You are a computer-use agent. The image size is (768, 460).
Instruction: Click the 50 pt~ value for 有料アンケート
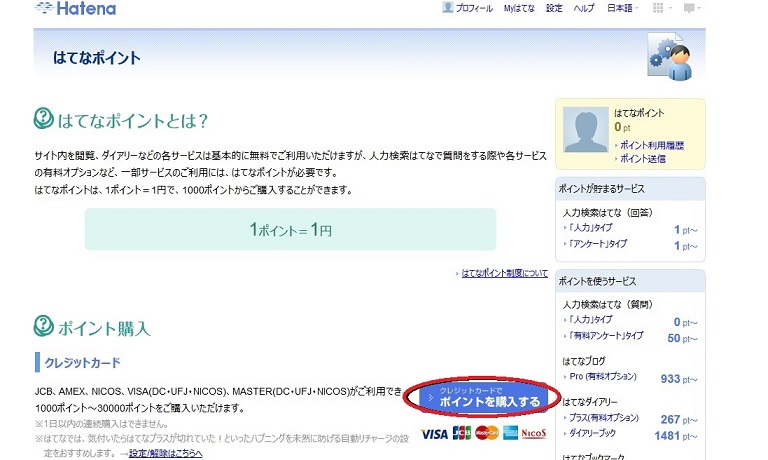click(682, 339)
